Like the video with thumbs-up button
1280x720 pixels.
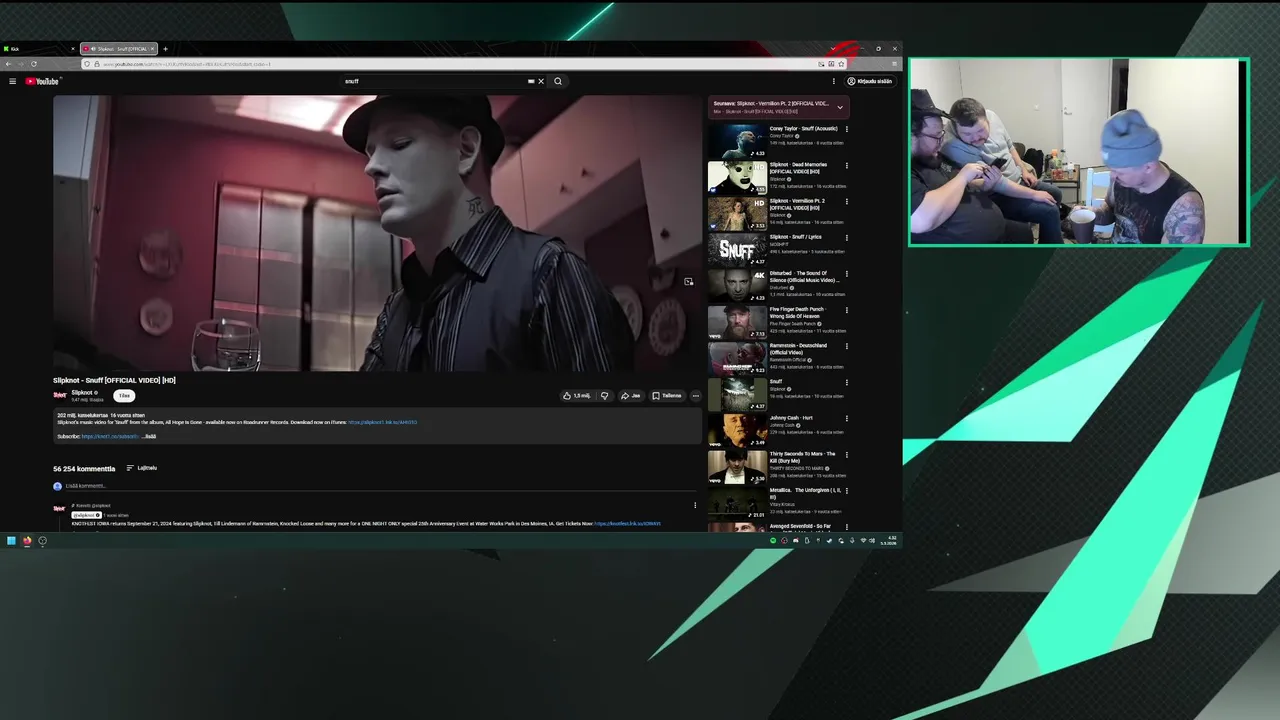[x=577, y=395]
